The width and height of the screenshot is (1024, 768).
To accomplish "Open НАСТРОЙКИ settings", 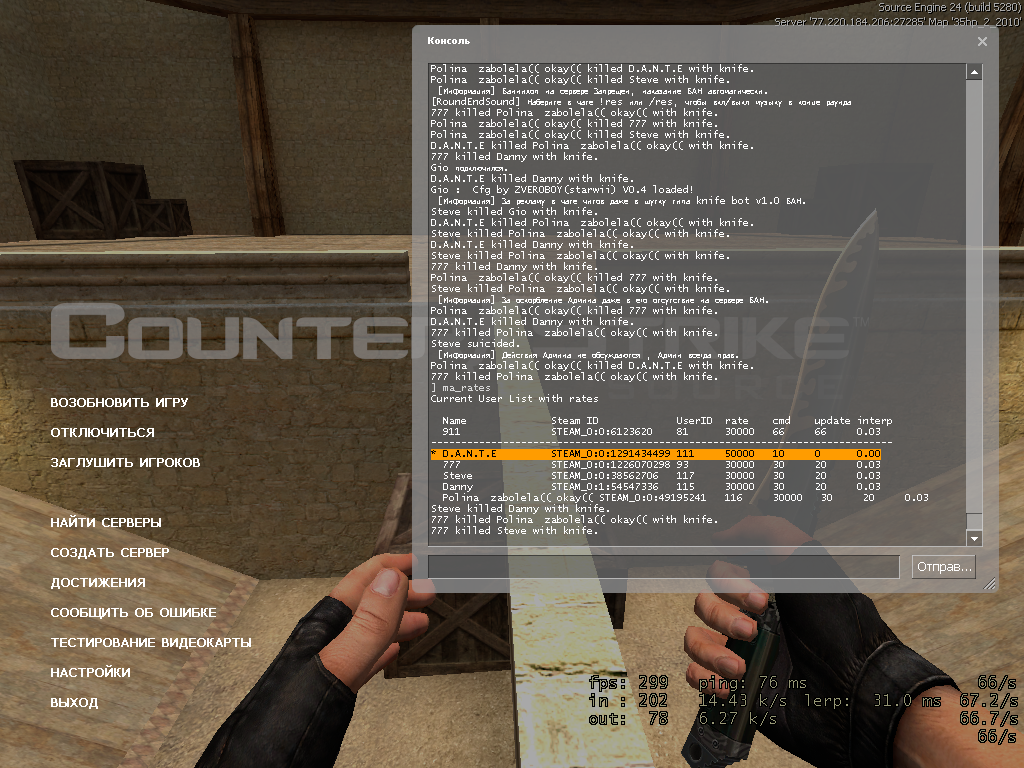I will [90, 673].
